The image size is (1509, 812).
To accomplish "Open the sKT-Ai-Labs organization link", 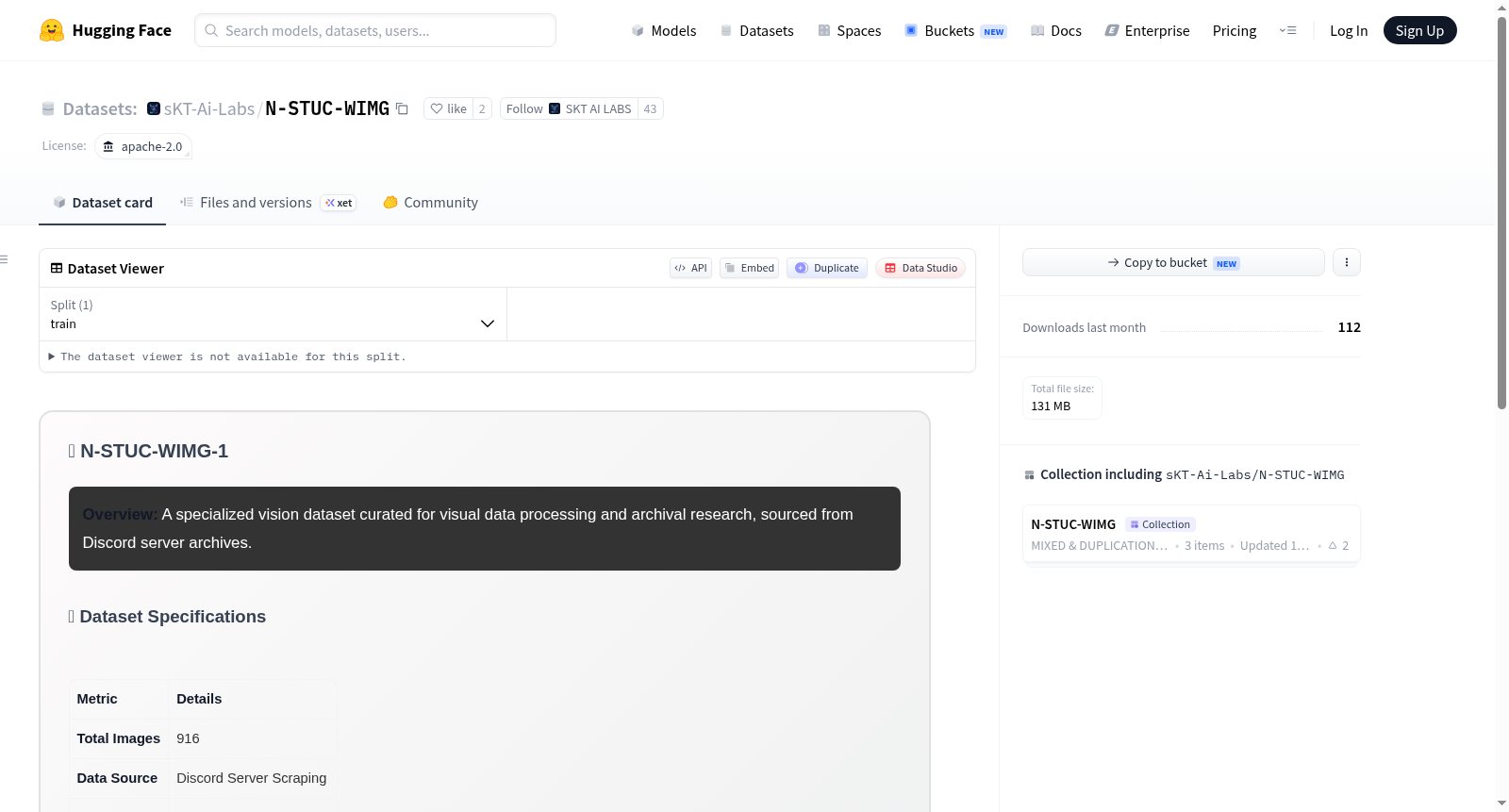I will (x=209, y=108).
